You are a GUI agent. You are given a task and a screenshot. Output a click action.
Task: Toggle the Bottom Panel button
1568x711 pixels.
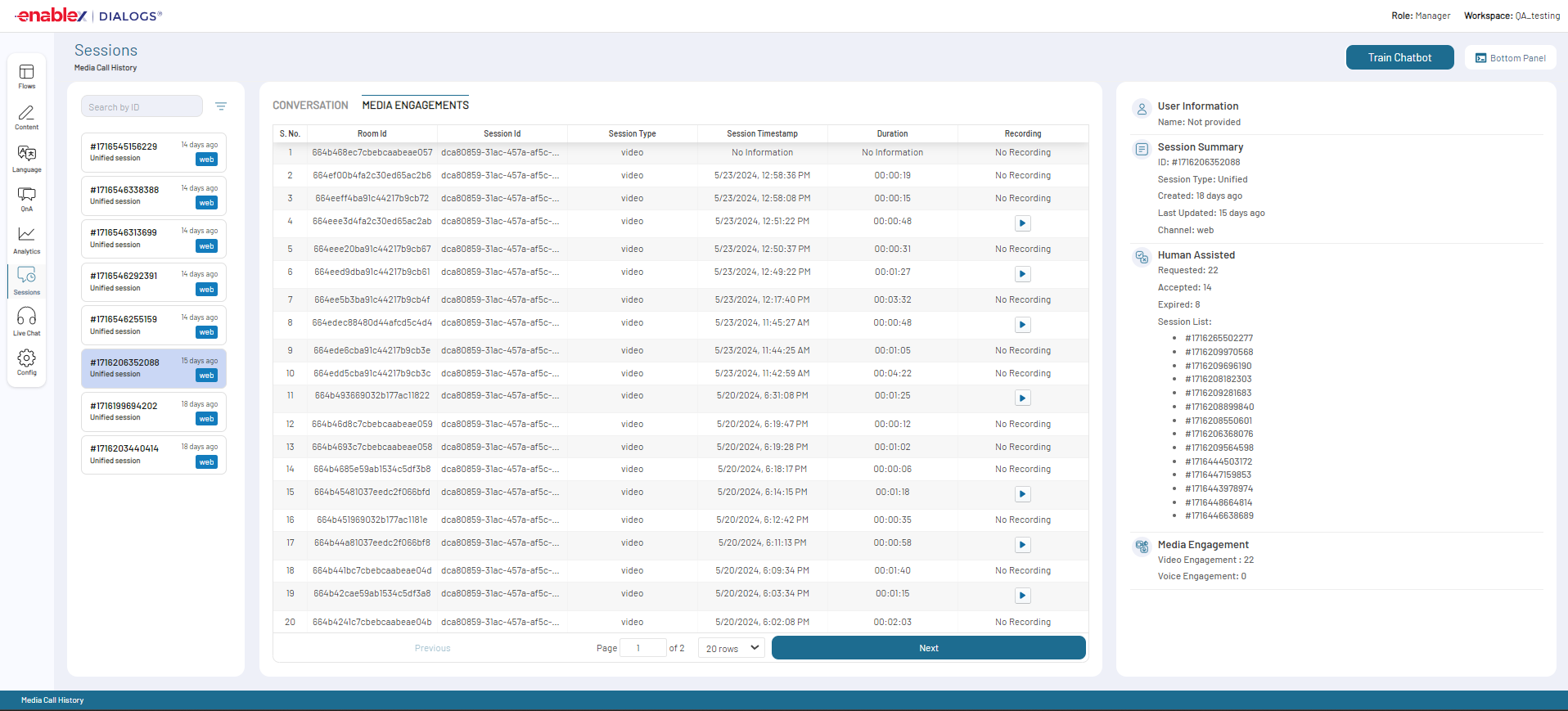(1510, 57)
